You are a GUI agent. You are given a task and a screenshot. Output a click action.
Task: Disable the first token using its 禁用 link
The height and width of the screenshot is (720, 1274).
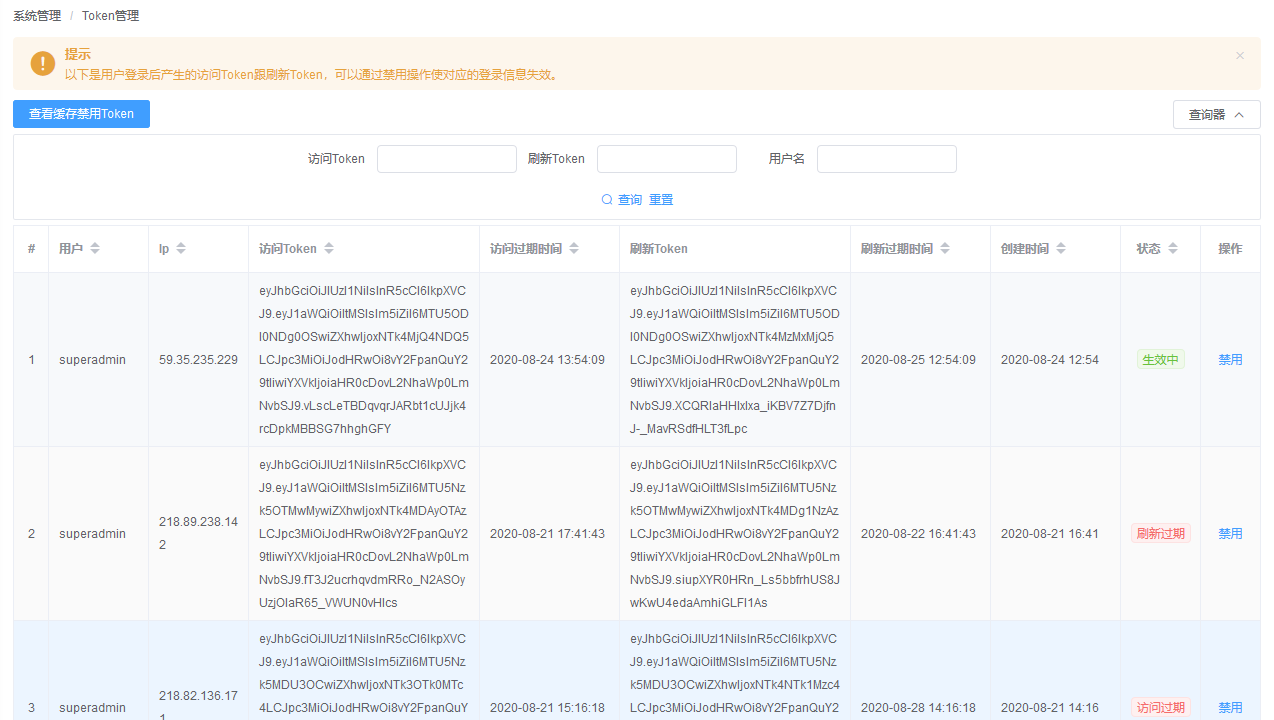(x=1230, y=359)
